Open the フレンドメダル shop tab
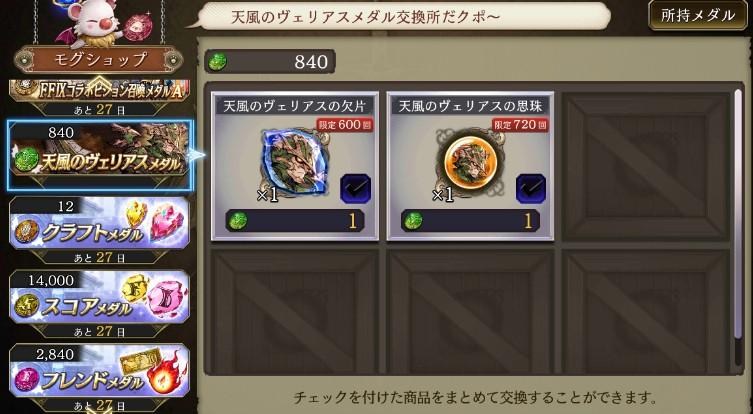The image size is (753, 414). point(99,370)
